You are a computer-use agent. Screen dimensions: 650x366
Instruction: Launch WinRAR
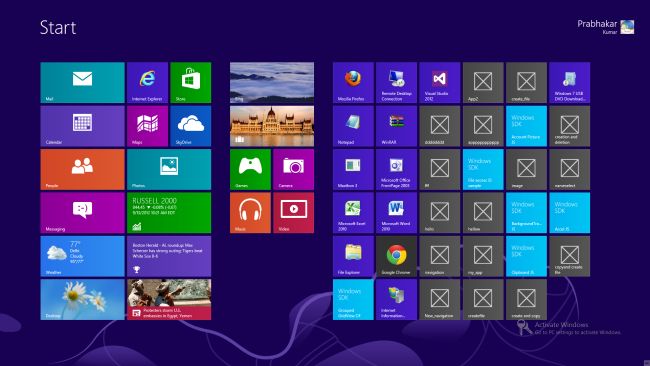[x=396, y=126]
